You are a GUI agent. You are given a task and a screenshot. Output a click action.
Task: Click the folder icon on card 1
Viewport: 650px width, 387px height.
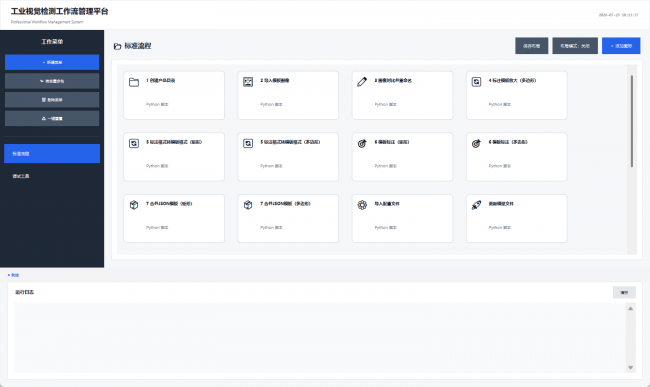(134, 82)
